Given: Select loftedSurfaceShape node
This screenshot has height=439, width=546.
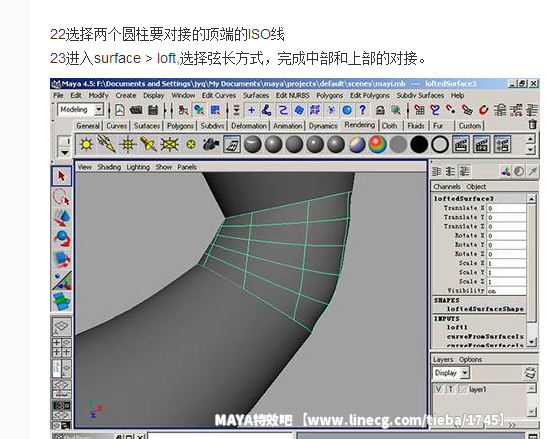Looking at the screenshot, I should point(485,309).
